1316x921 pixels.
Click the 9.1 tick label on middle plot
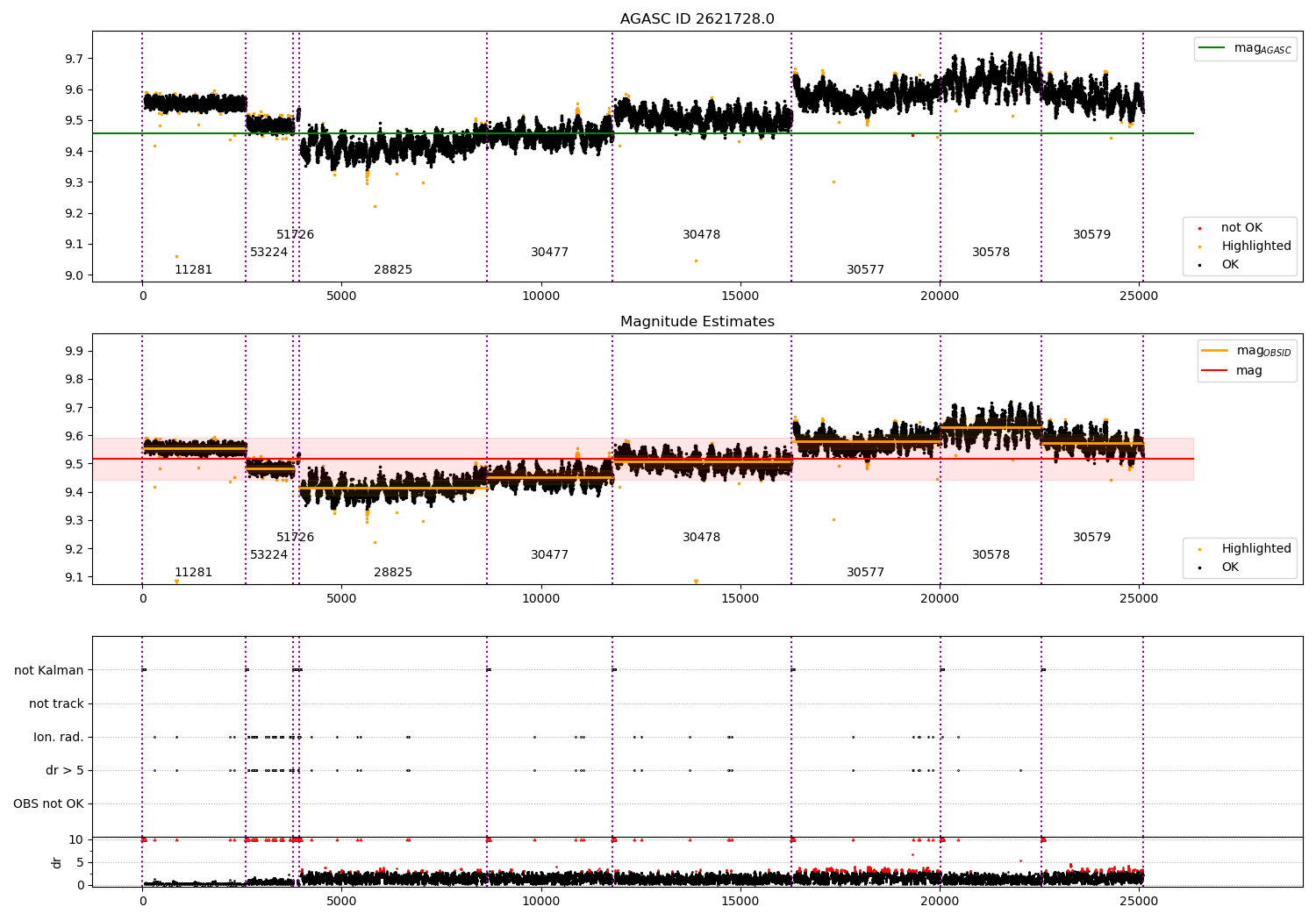point(73,578)
